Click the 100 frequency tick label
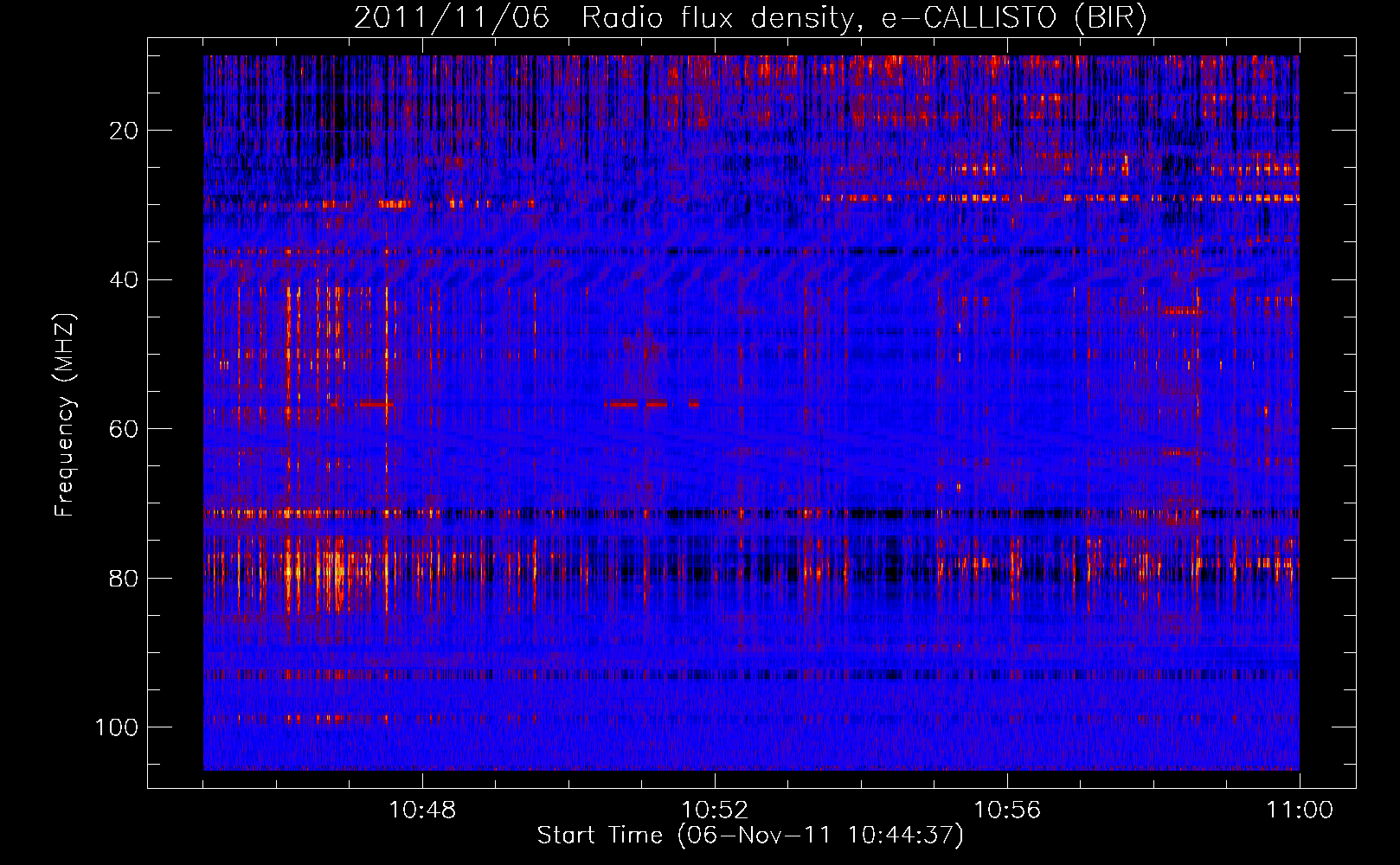The height and width of the screenshot is (865, 1400). click(x=117, y=727)
